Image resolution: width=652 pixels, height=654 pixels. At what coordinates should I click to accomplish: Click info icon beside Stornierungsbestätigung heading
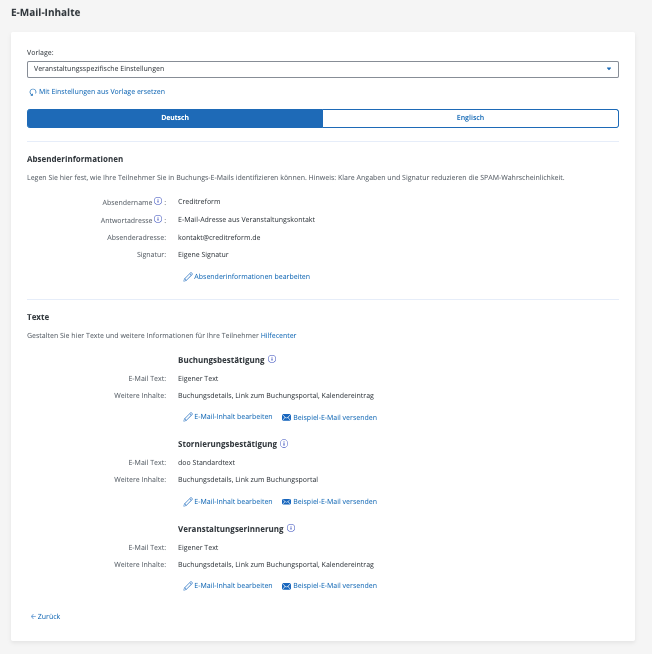tap(284, 443)
